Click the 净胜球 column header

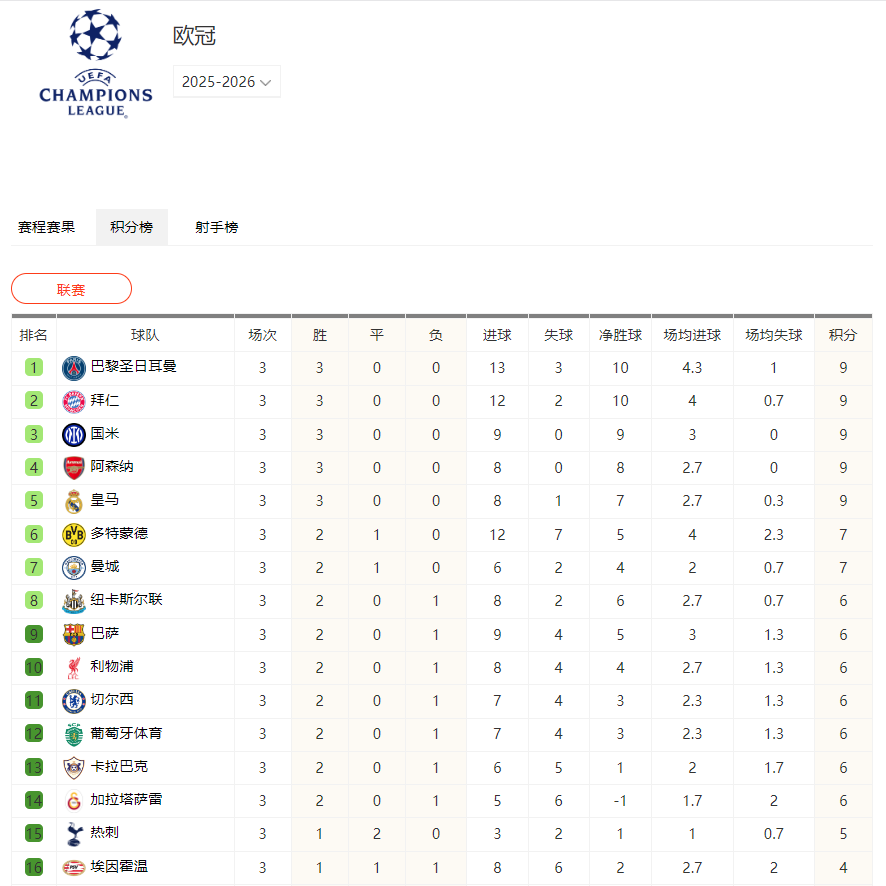[620, 335]
